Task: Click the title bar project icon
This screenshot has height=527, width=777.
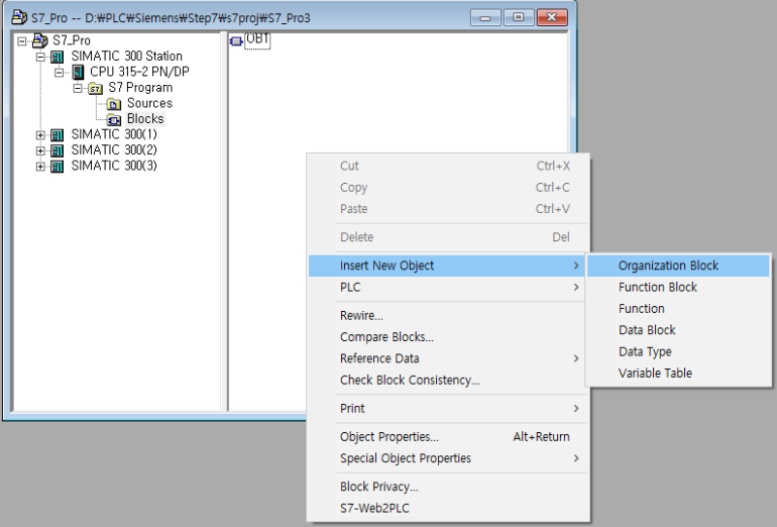Action: point(19,18)
